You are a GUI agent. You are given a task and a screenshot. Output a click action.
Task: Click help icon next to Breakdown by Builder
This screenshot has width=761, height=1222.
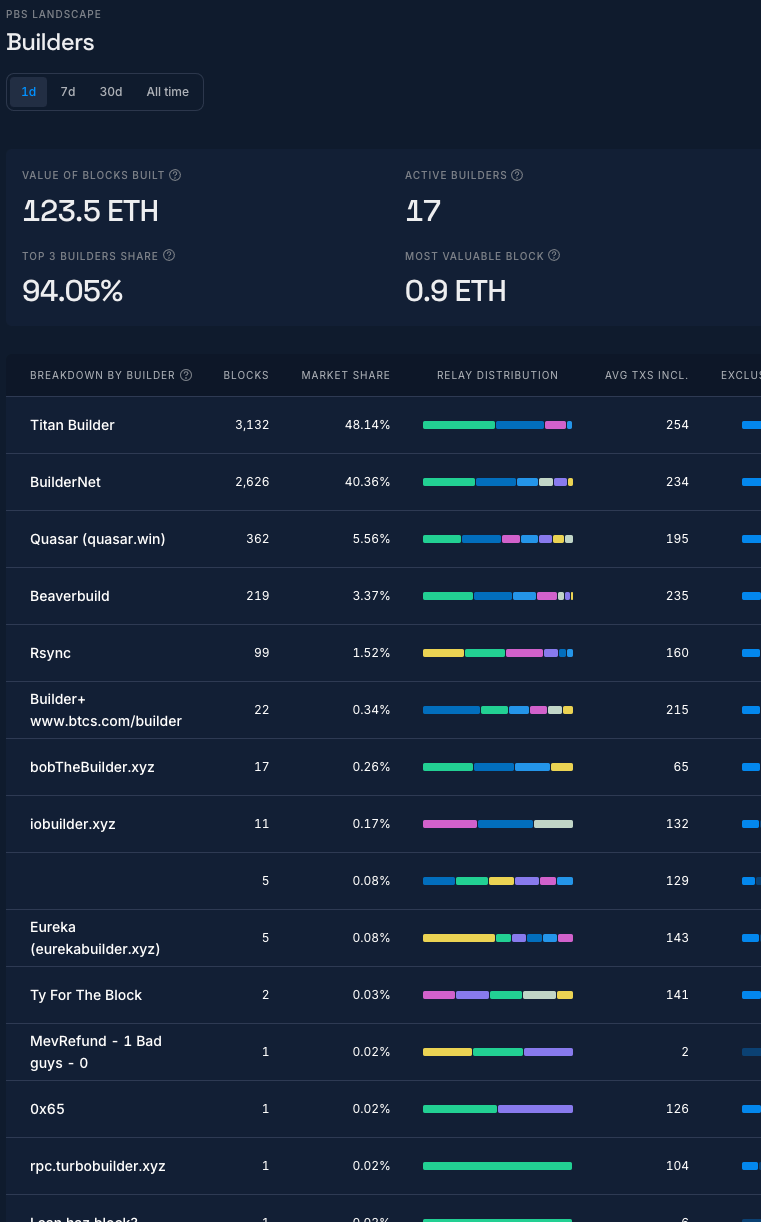pos(185,376)
